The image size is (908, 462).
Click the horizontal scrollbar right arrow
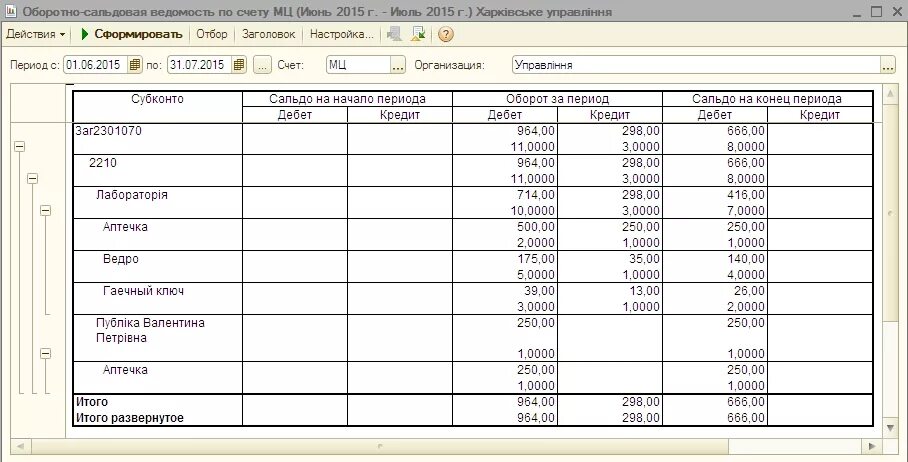point(872,446)
